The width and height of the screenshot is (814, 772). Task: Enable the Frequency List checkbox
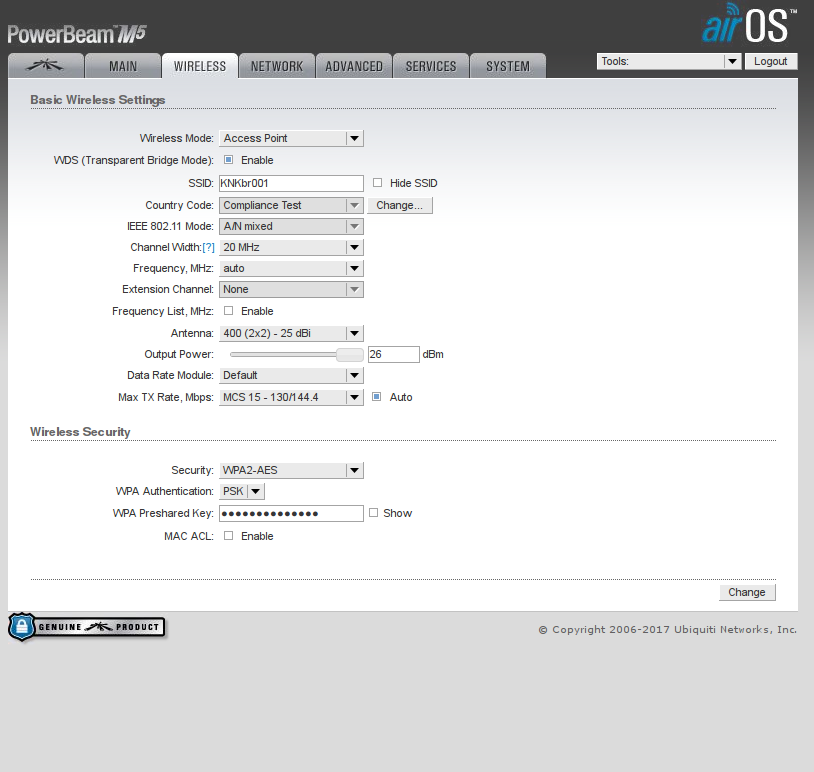click(x=228, y=310)
